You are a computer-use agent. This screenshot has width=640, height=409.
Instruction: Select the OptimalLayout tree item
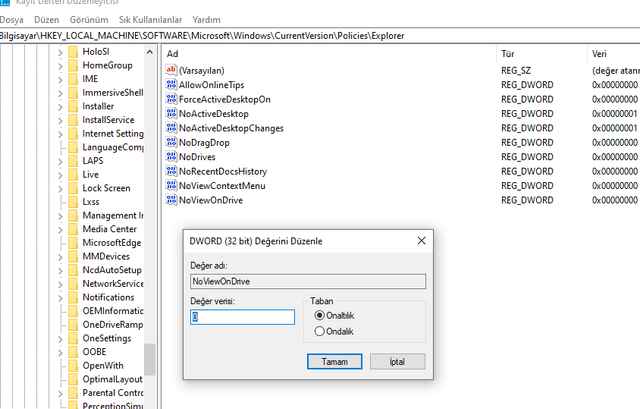point(112,379)
